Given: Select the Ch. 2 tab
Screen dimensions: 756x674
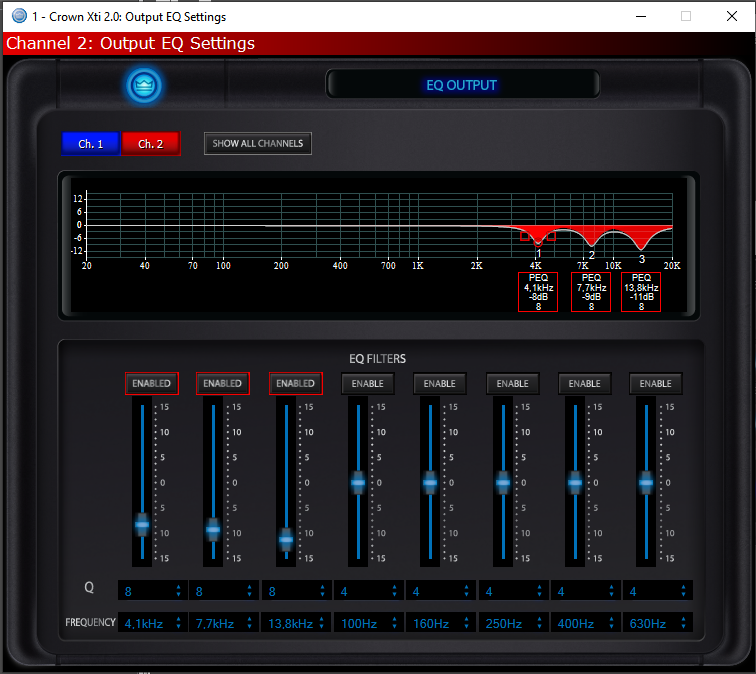Looking at the screenshot, I should coord(150,144).
